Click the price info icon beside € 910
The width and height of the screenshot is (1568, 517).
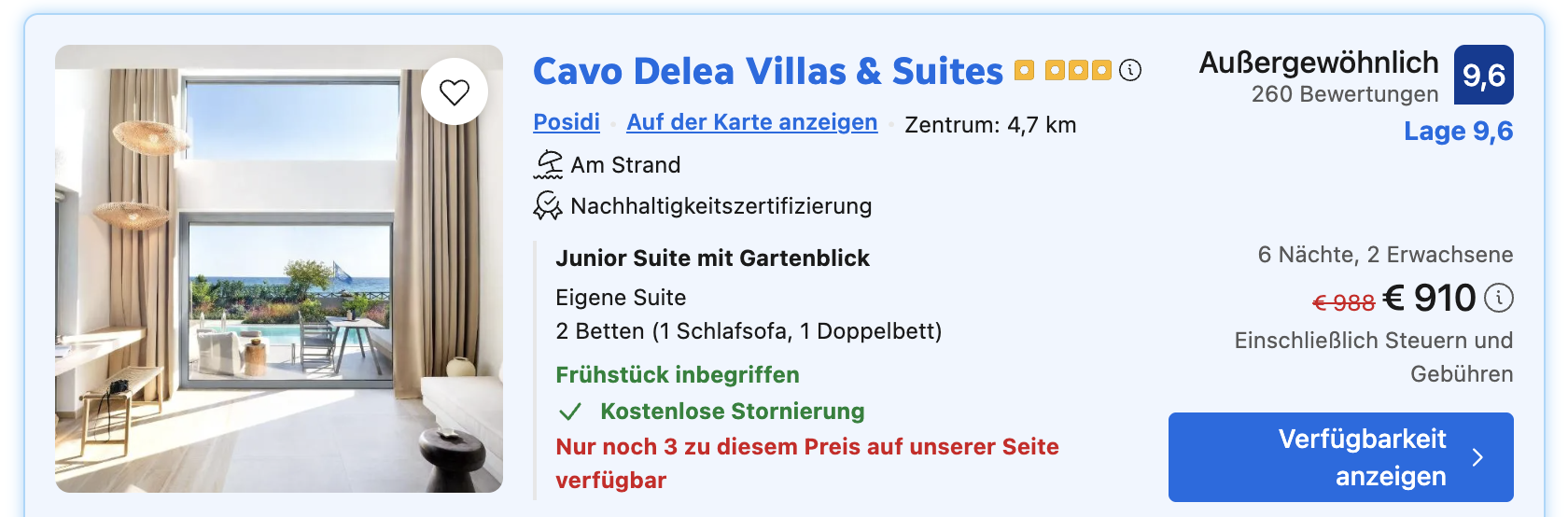[x=1499, y=298]
